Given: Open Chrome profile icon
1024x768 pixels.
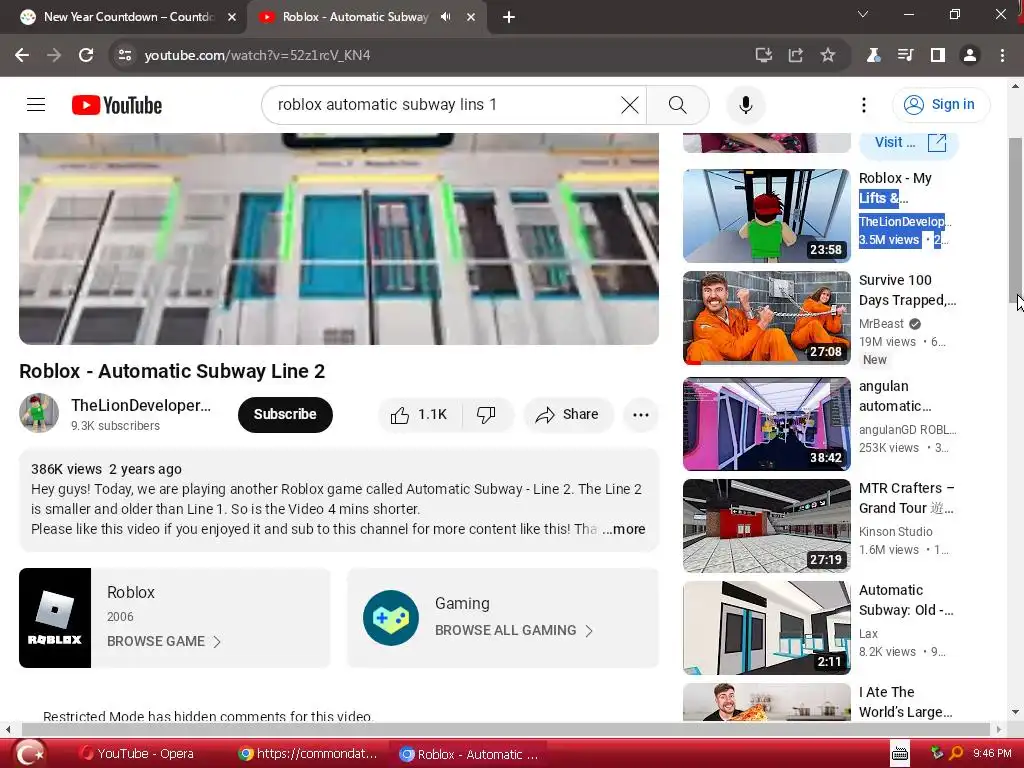Looking at the screenshot, I should click(970, 56).
